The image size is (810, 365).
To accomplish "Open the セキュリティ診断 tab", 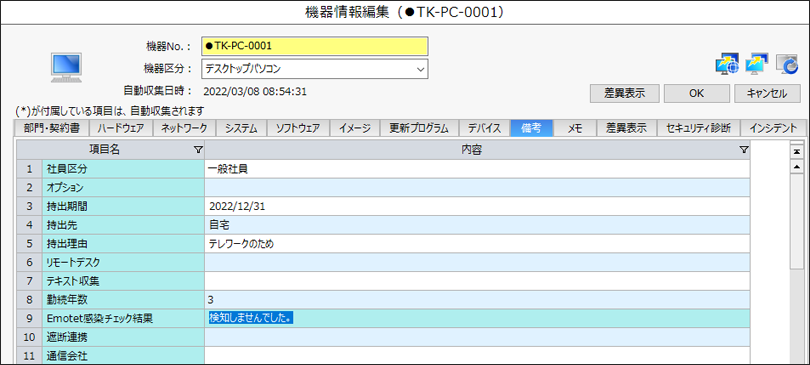I will coord(698,128).
